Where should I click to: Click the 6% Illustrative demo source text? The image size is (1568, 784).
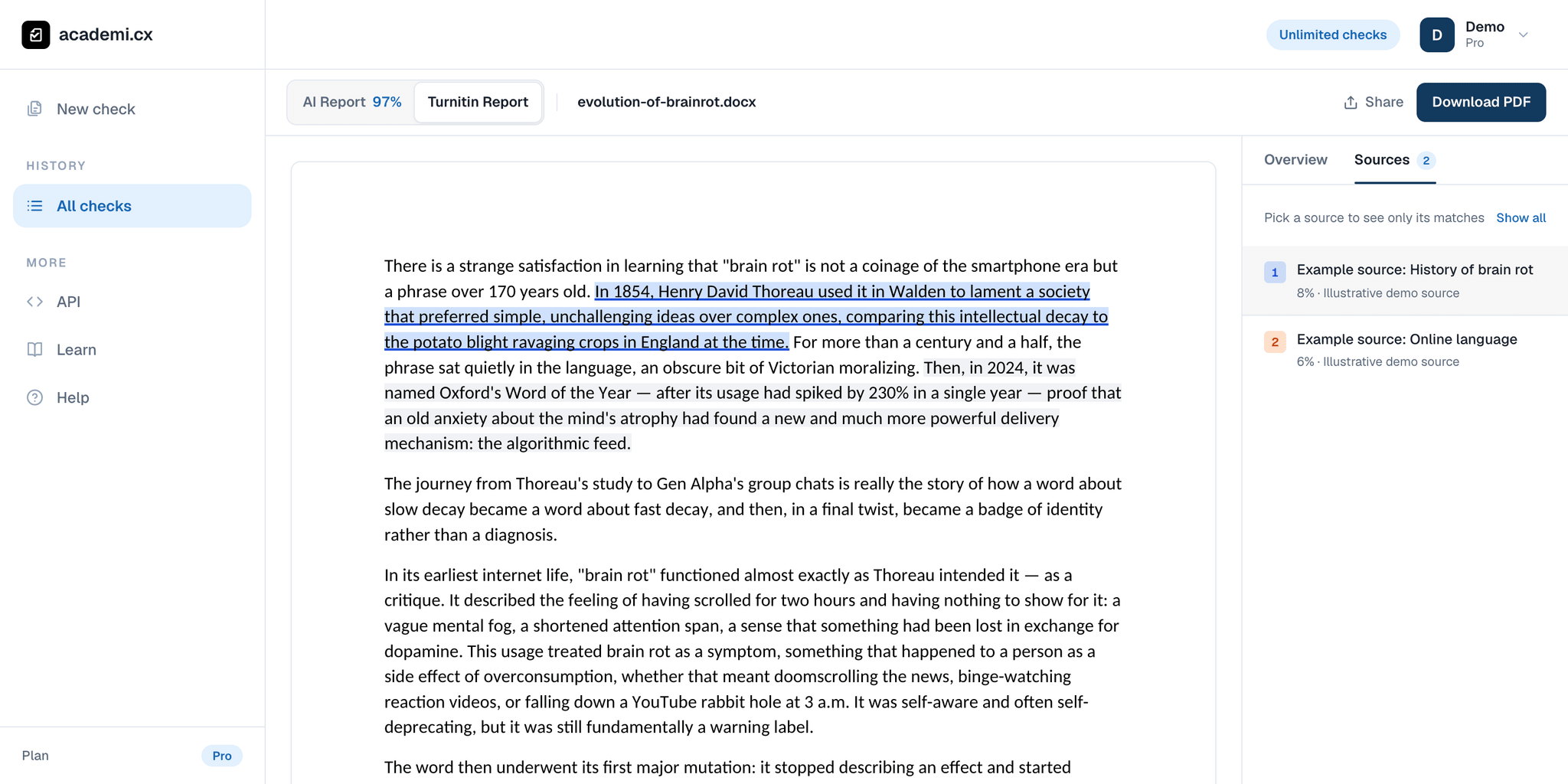pos(1377,362)
